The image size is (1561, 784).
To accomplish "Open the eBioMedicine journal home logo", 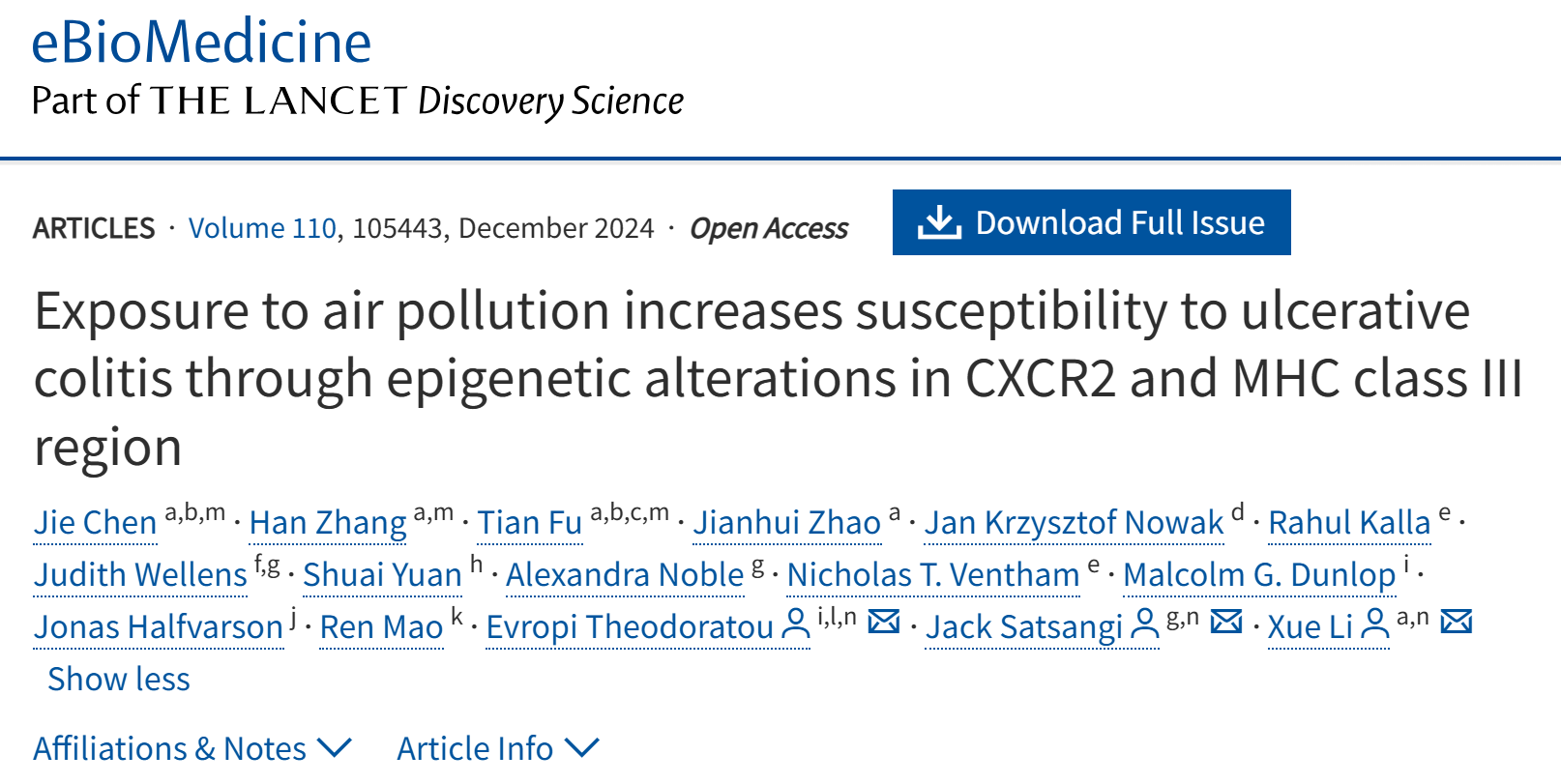I will [x=201, y=43].
